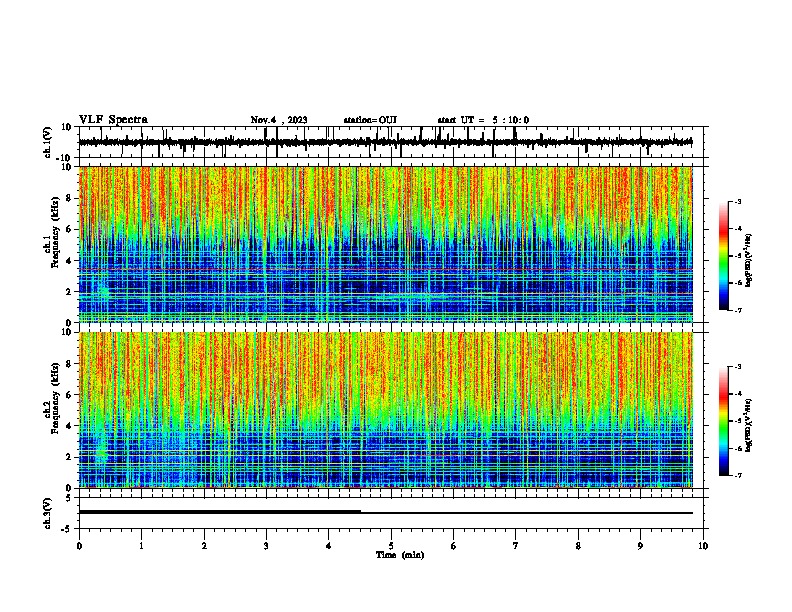
Task: Click time-axis tick label "7" at bottom
Action: pos(516,546)
